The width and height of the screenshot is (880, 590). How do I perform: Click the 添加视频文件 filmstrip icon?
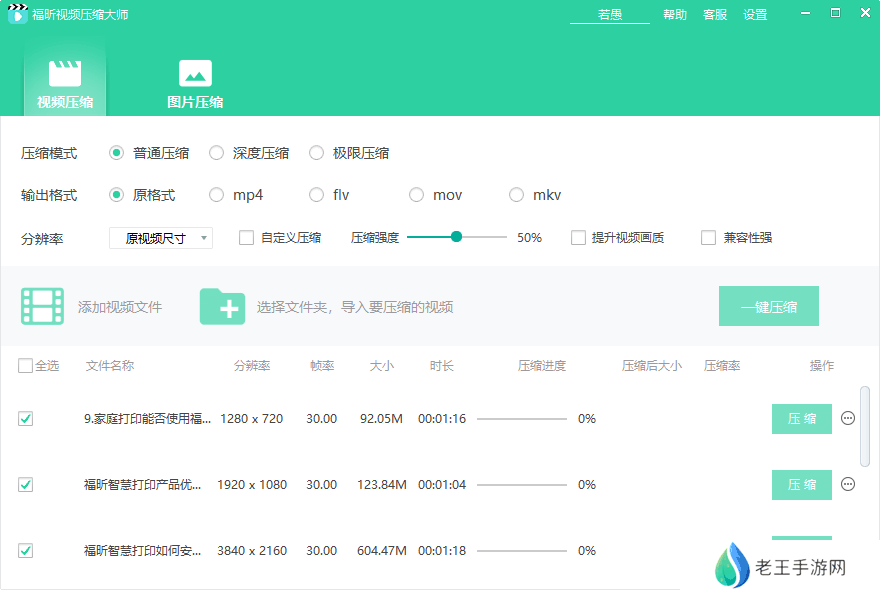(x=41, y=306)
